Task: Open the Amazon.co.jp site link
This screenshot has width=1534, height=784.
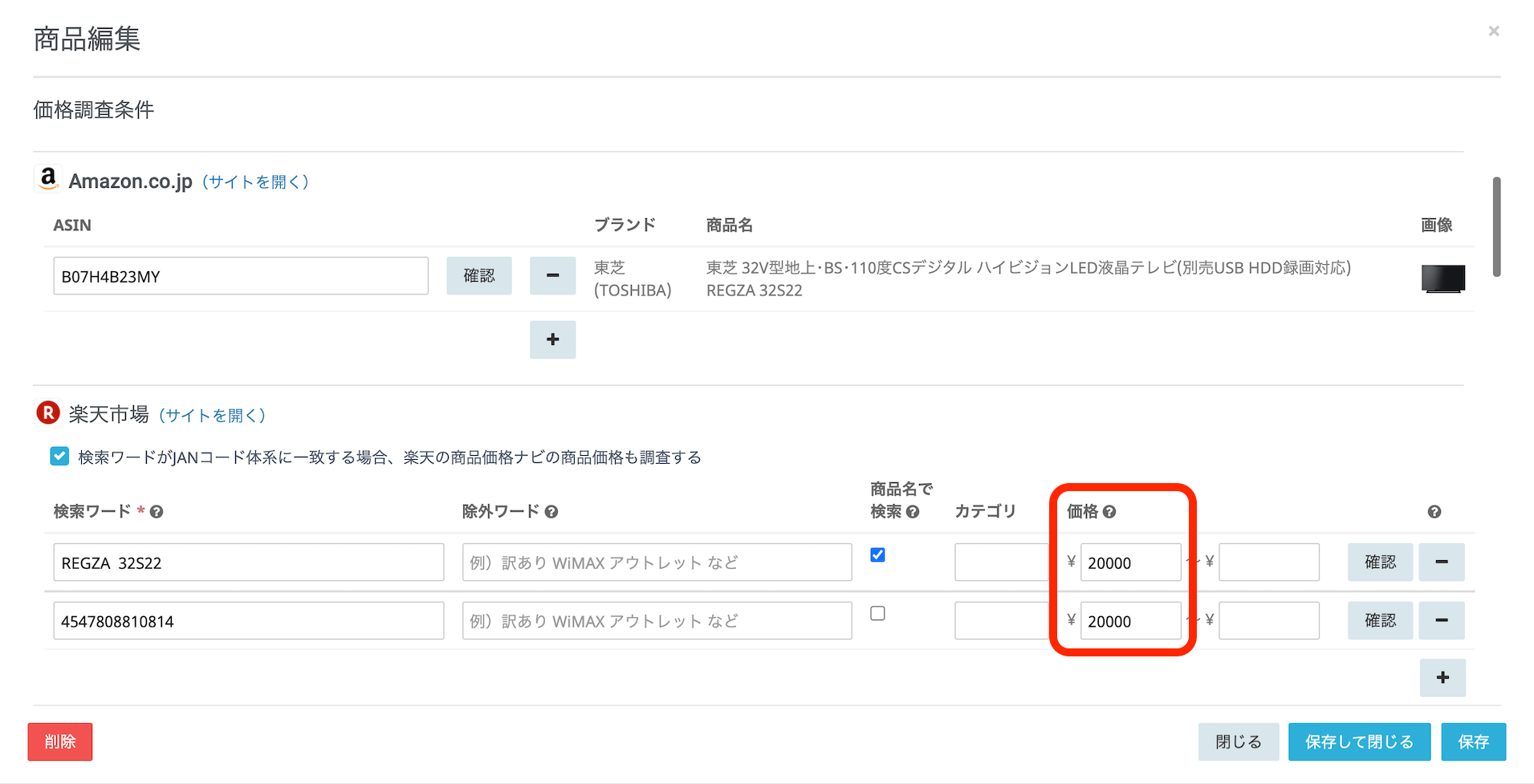Action: (x=255, y=182)
